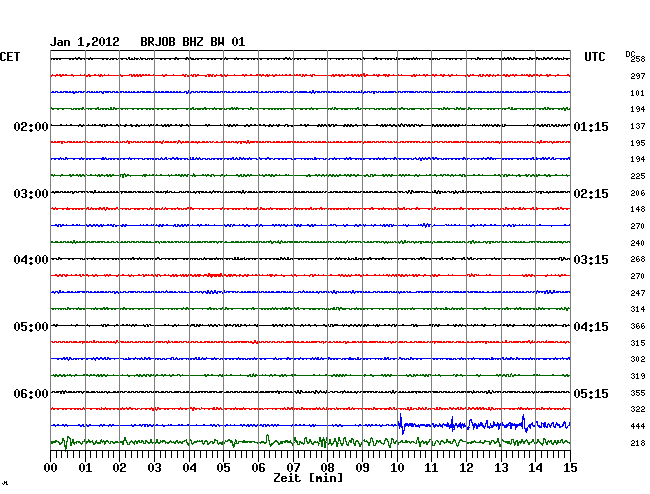
Task: Click the DC value "137"
Action: pyautogui.click(x=638, y=126)
